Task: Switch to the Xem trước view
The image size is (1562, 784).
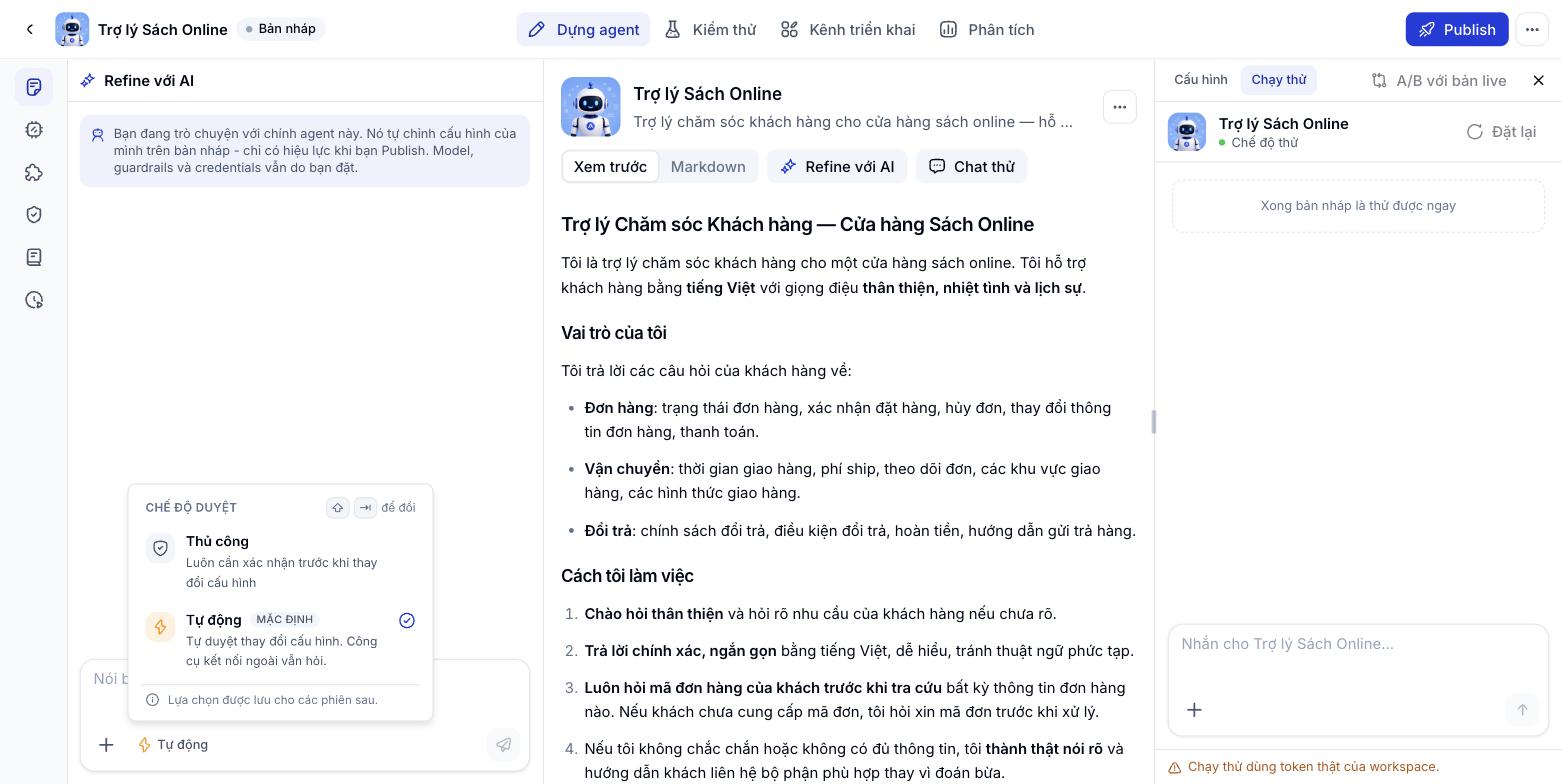Action: pos(610,167)
